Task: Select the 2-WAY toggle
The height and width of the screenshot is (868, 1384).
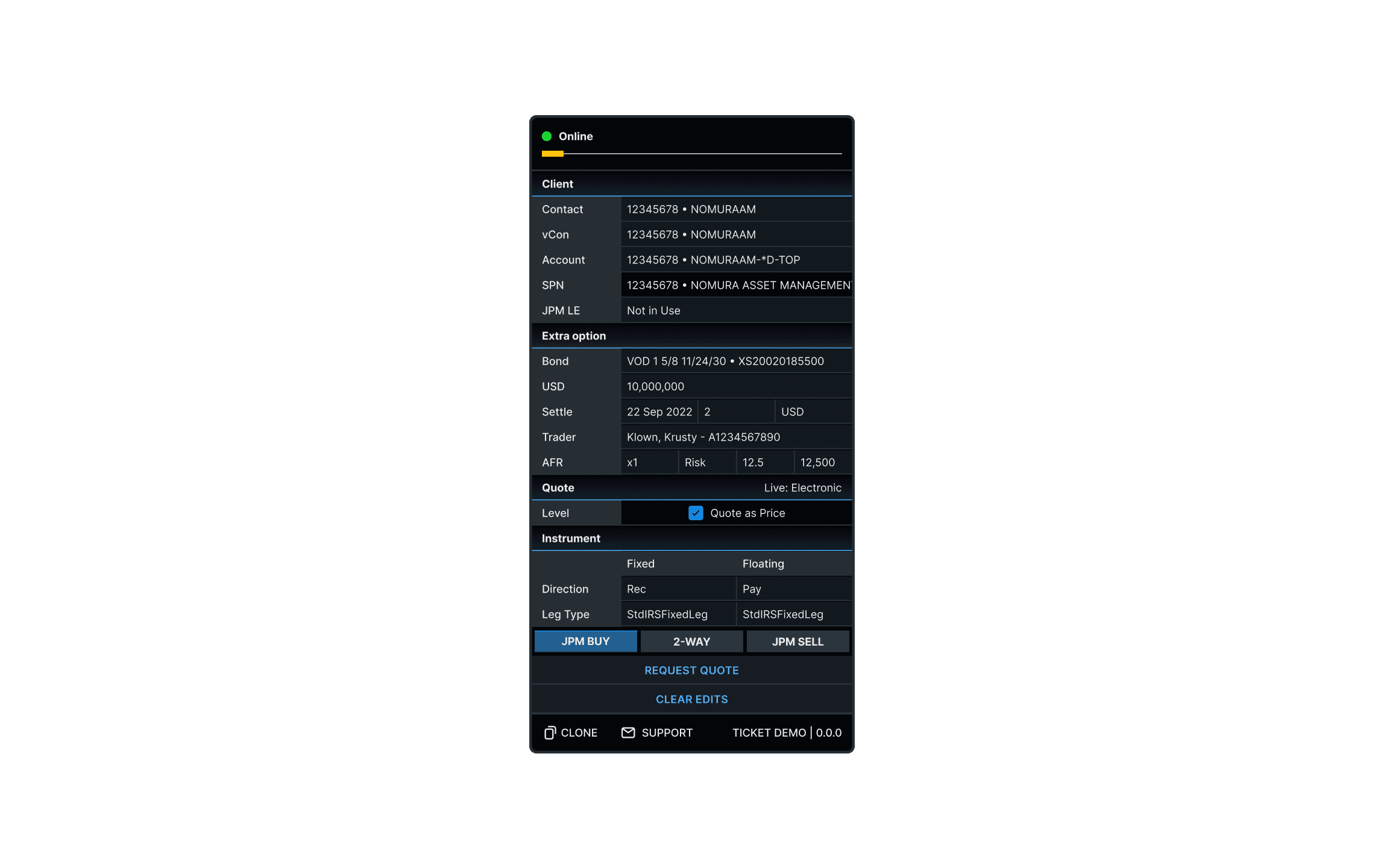Action: coord(691,641)
